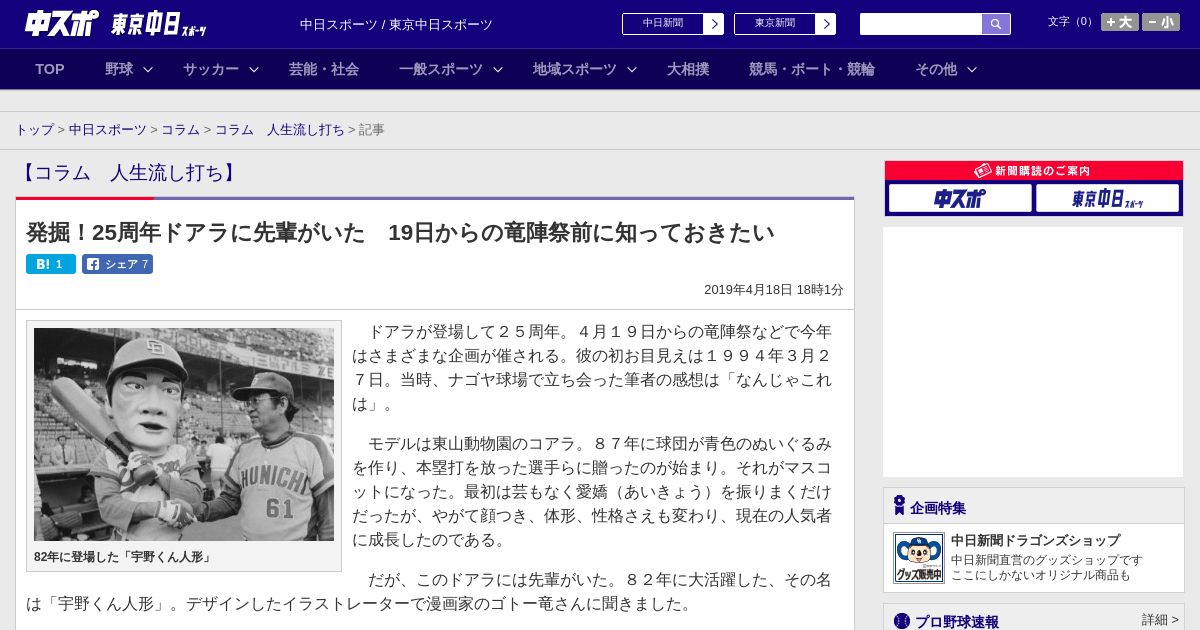Image resolution: width=1200 pixels, height=630 pixels.
Task: Open その他 navigation menu
Action: (936, 69)
